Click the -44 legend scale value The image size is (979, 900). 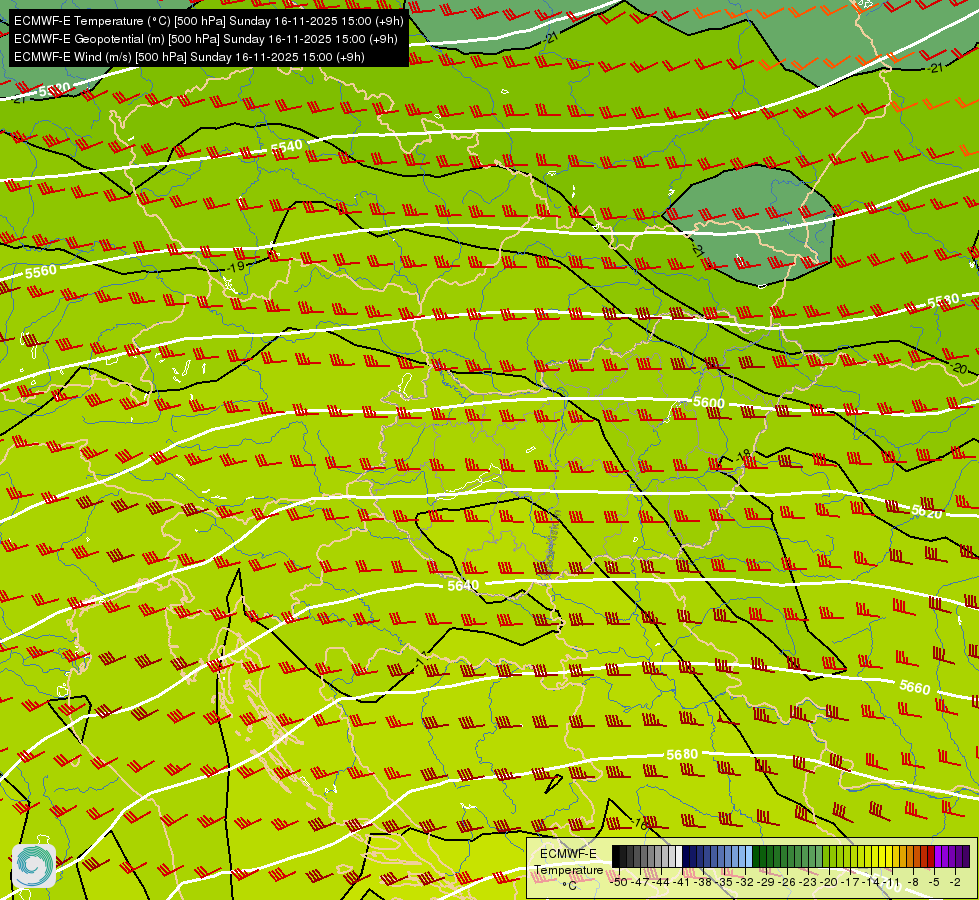click(x=661, y=883)
